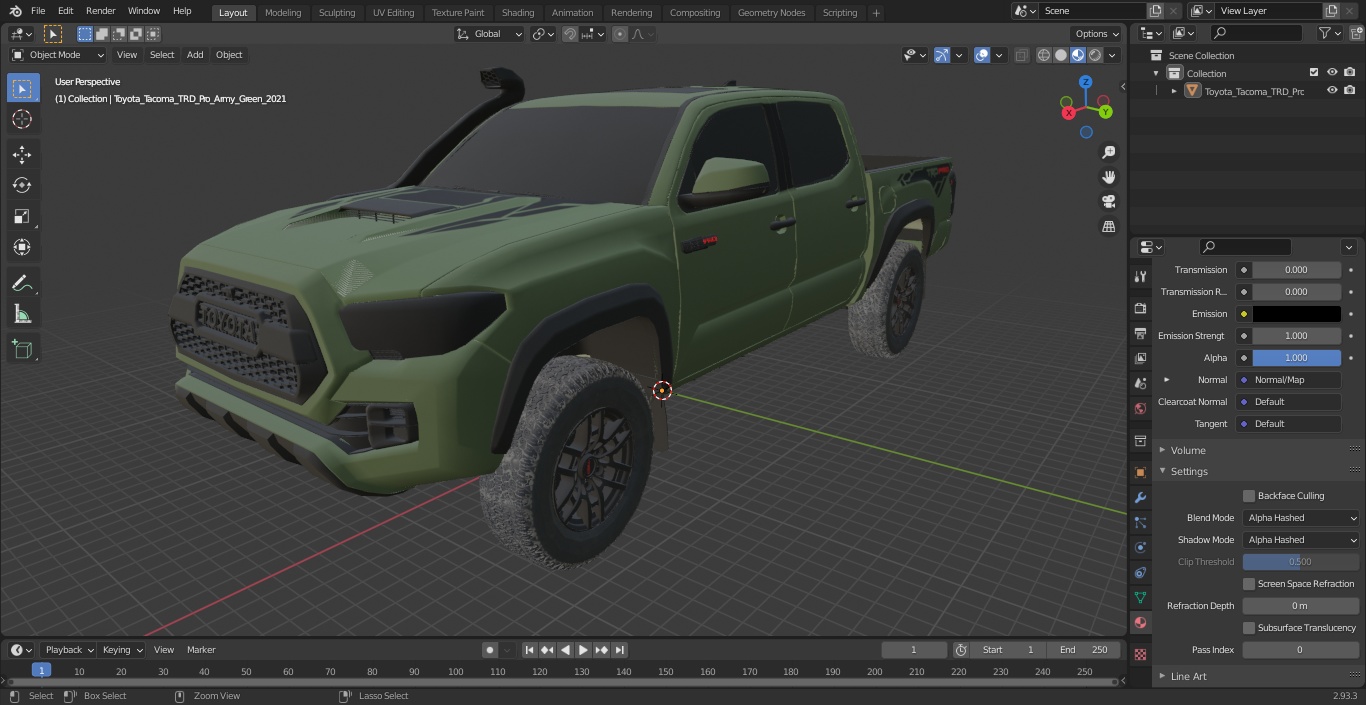Open the Object Mode dropdown

pyautogui.click(x=58, y=55)
